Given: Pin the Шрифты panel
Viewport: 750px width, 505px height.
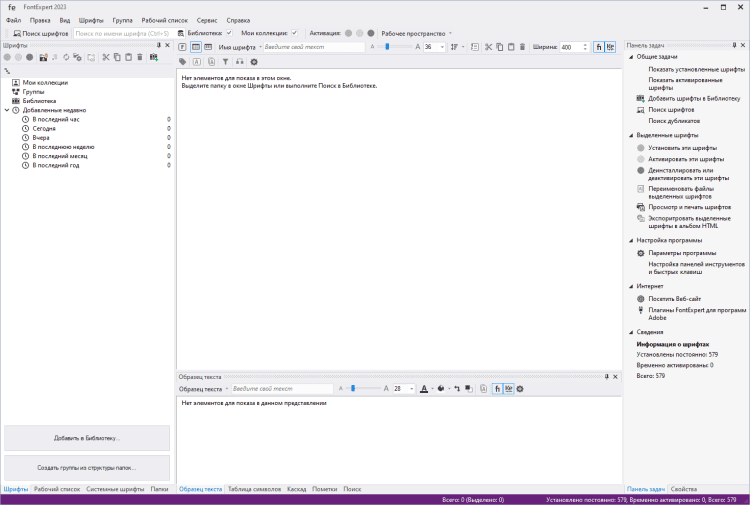Looking at the screenshot, I should point(159,45).
